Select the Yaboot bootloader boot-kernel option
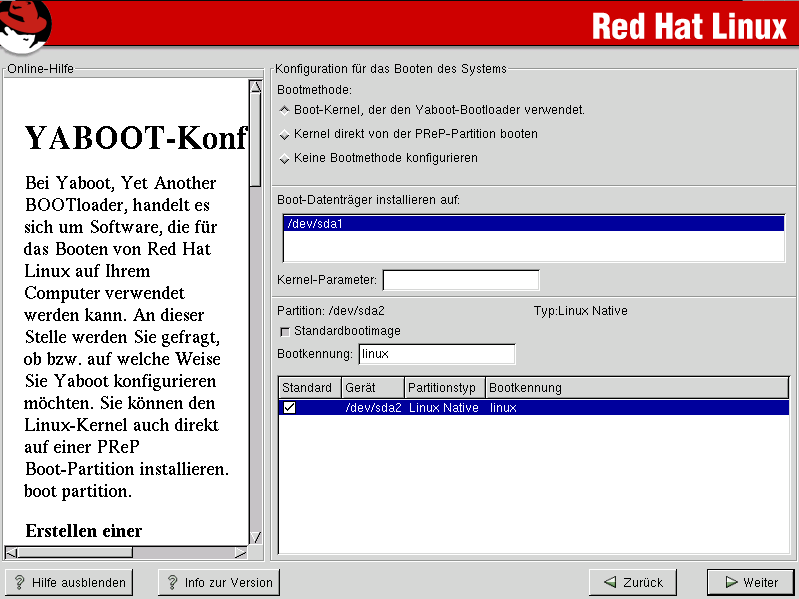The width and height of the screenshot is (799, 599). coord(285,110)
